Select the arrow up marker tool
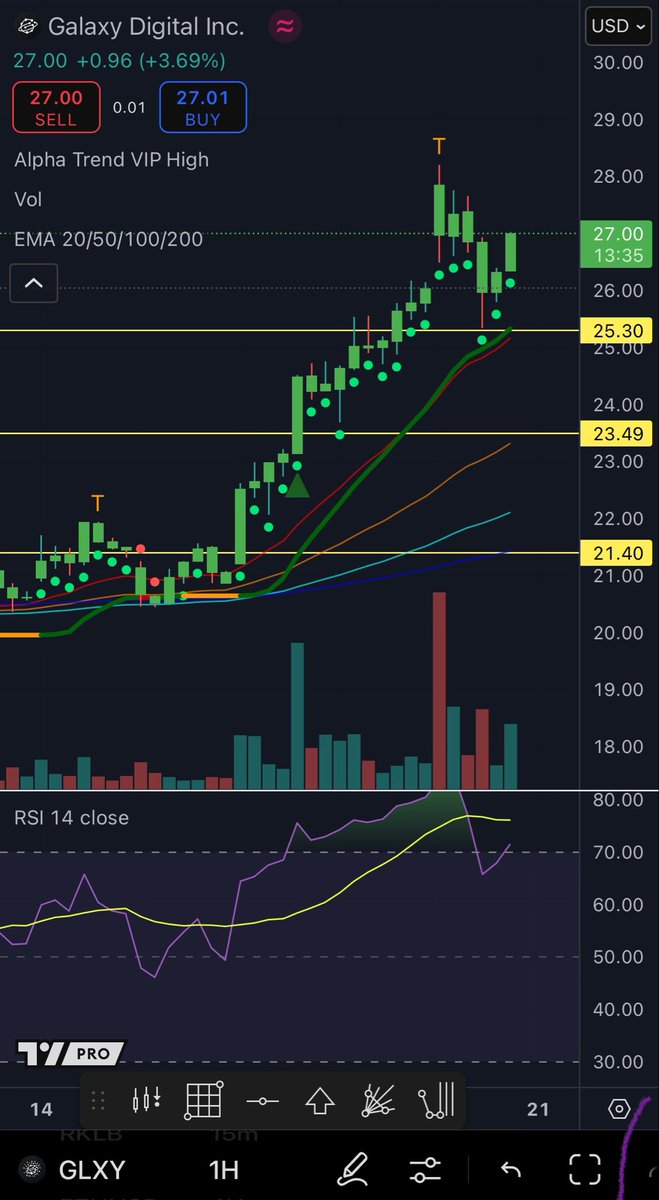 (319, 1101)
